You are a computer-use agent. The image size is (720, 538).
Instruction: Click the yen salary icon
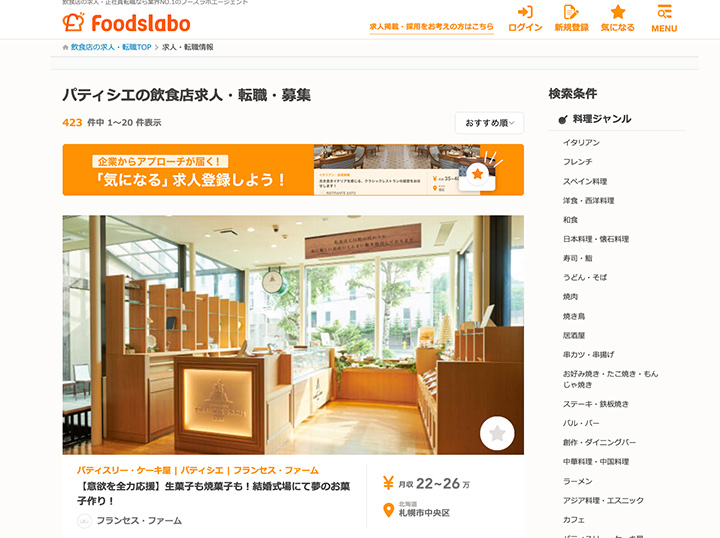pos(388,483)
